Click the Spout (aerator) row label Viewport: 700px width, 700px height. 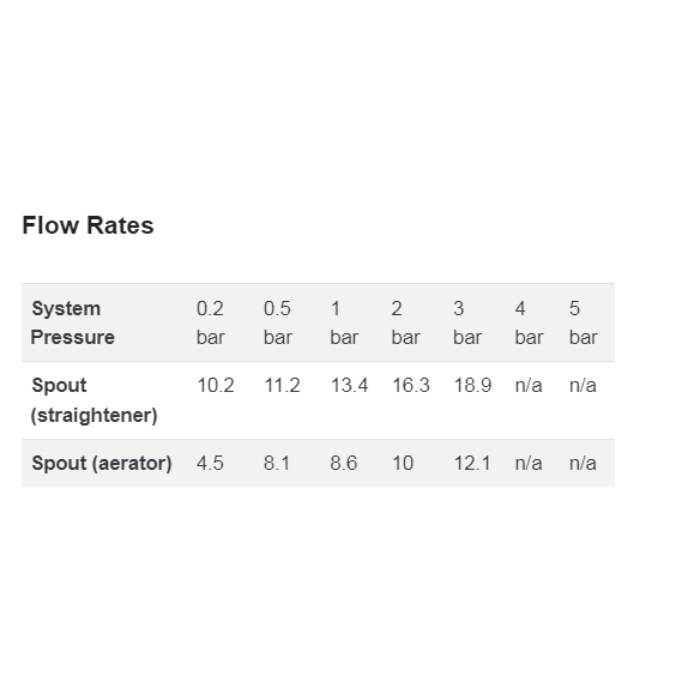point(102,463)
